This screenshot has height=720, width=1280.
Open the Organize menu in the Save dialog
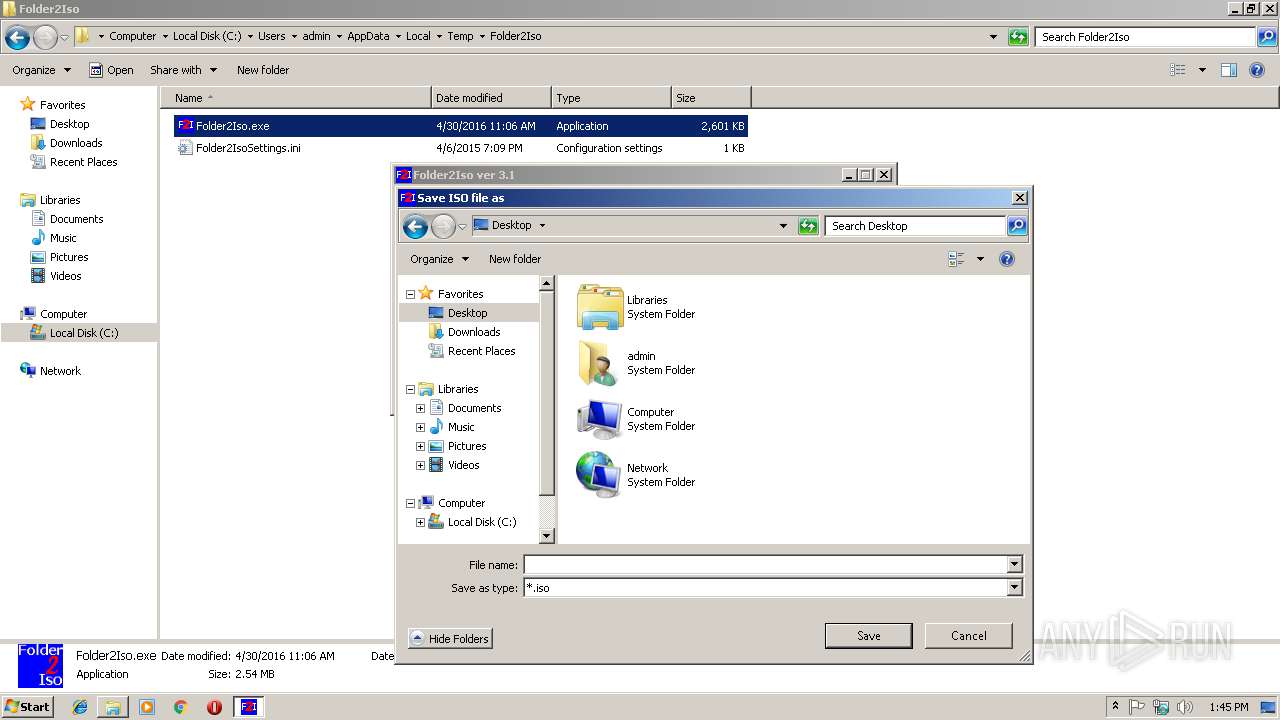[x=439, y=259]
